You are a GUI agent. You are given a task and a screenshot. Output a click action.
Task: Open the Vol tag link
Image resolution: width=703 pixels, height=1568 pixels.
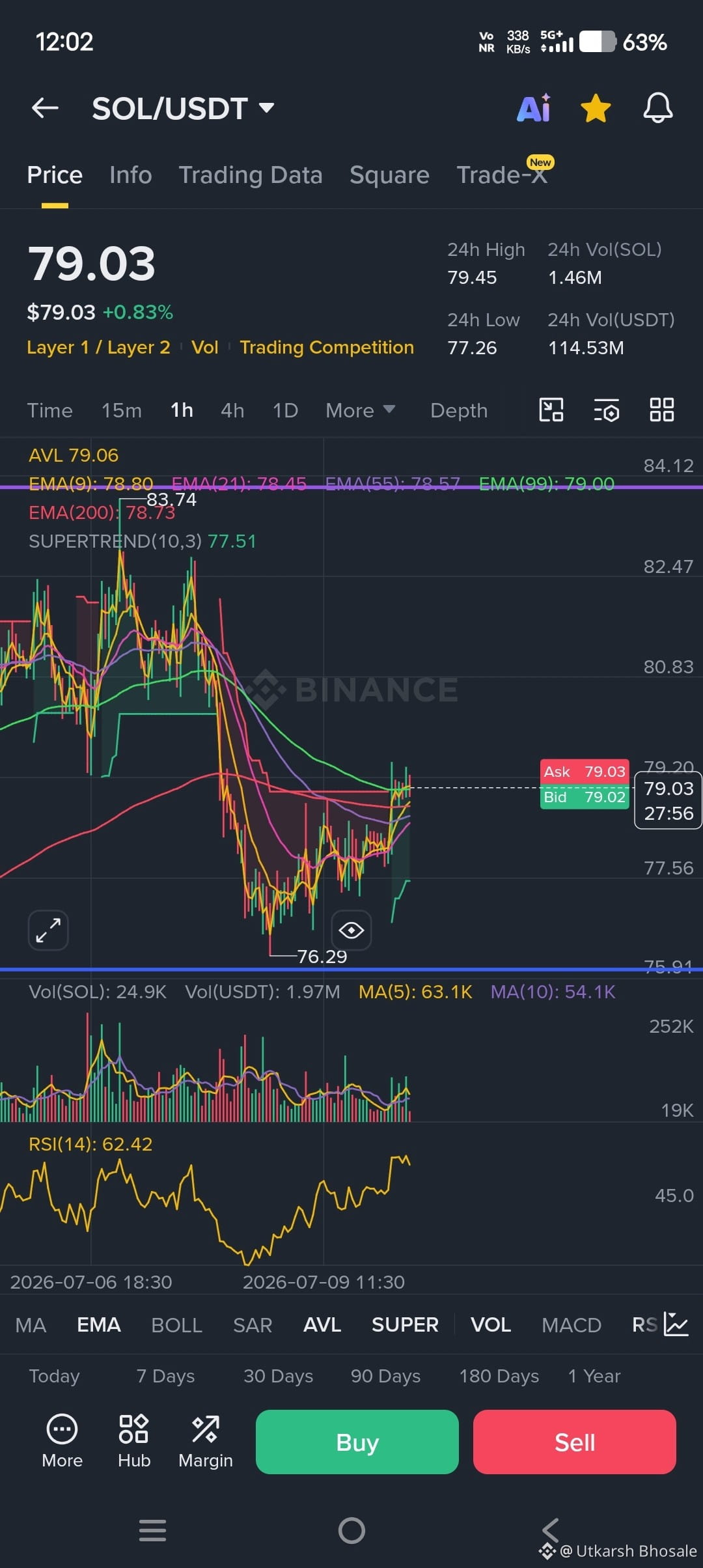(x=205, y=347)
